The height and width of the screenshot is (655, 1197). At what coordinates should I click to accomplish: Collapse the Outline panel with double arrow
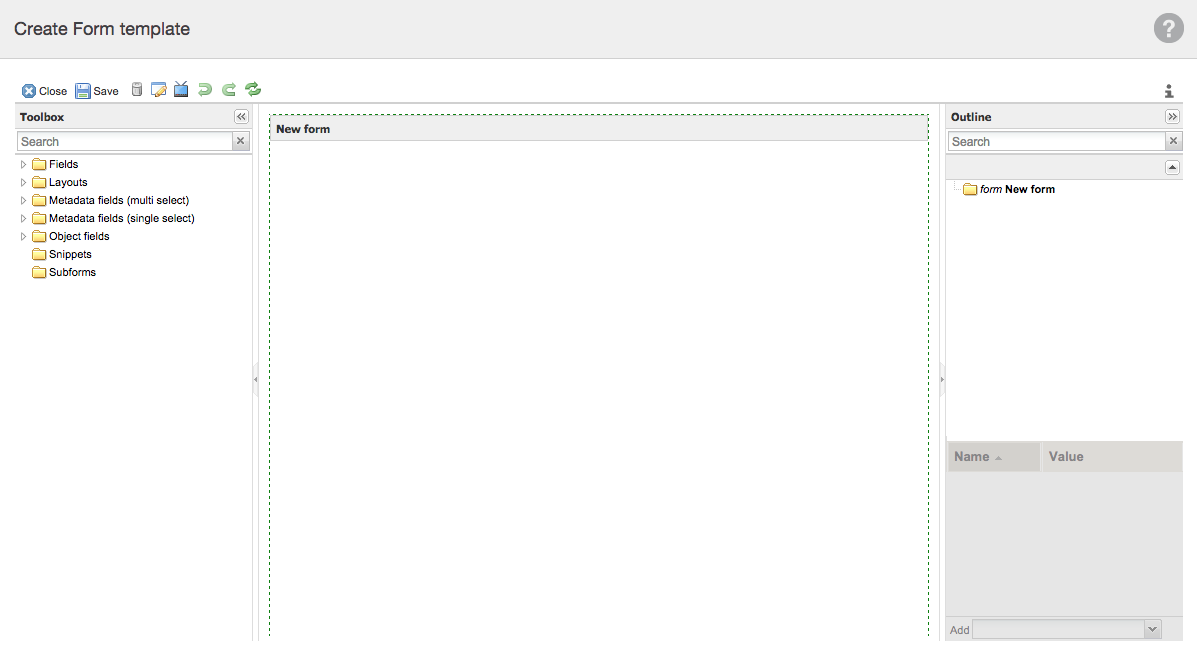tap(1172, 117)
